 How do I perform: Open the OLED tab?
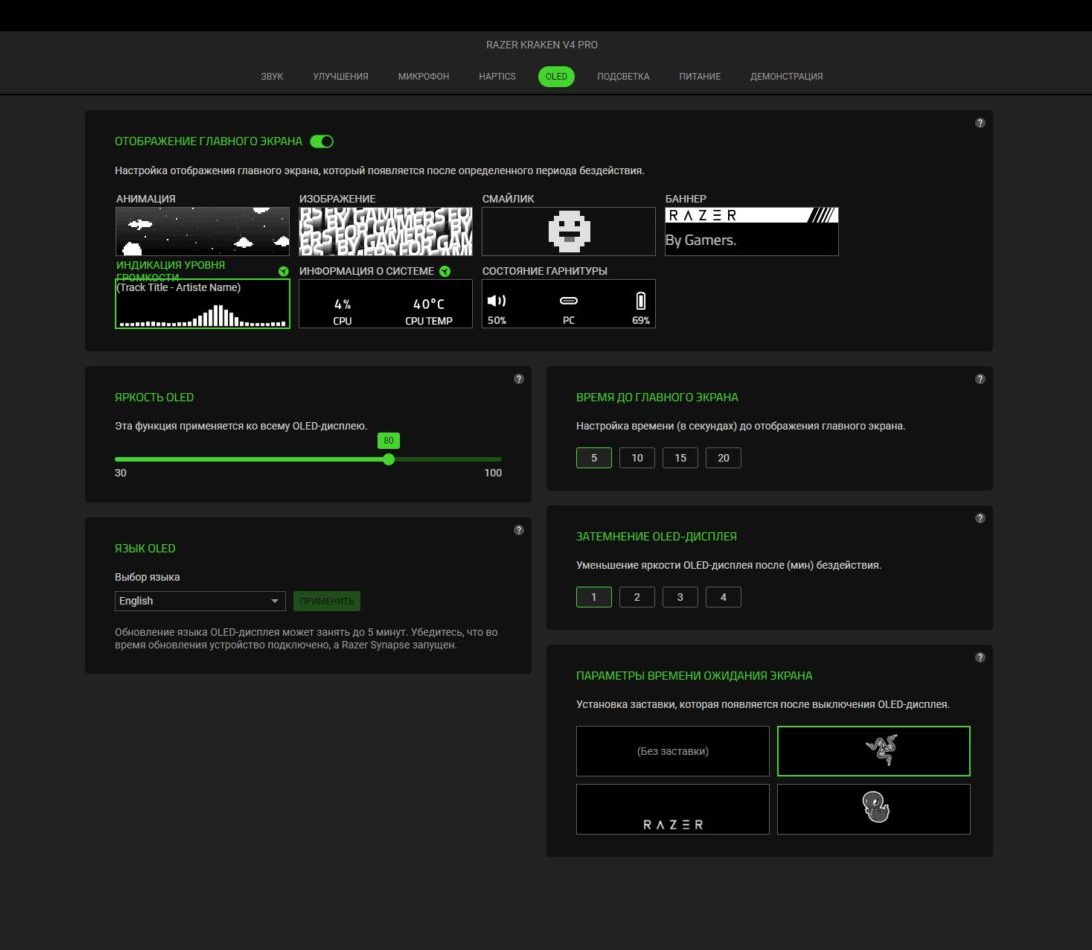point(556,77)
